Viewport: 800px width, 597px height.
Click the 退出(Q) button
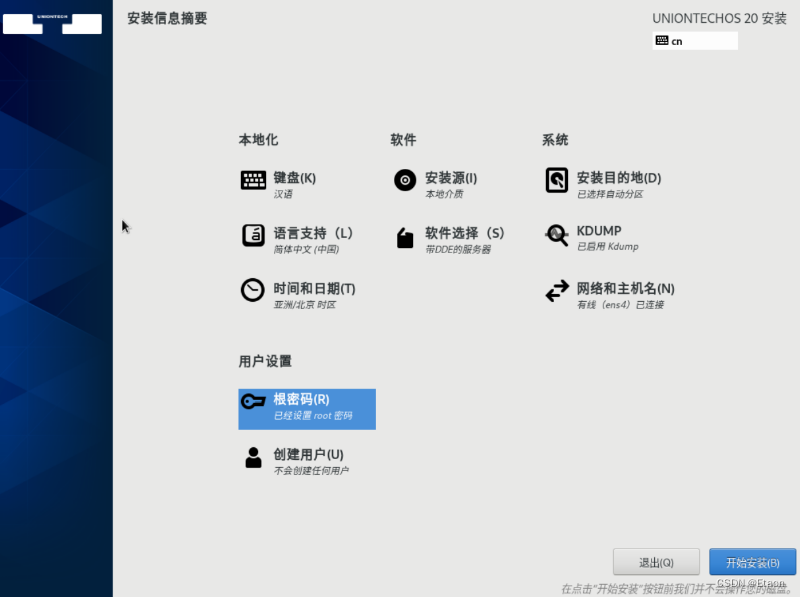click(x=656, y=562)
